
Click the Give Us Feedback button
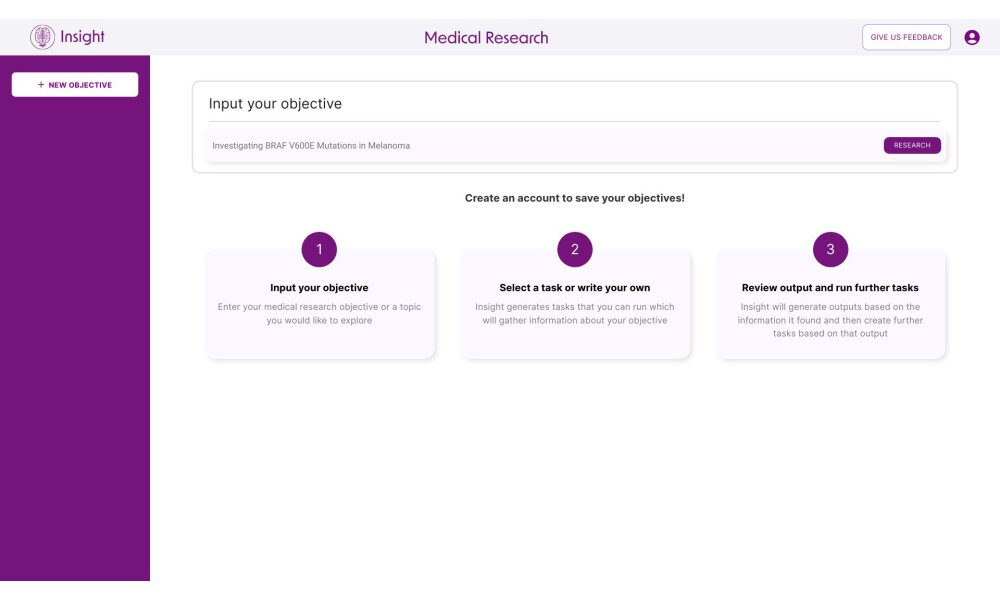pyautogui.click(x=906, y=37)
